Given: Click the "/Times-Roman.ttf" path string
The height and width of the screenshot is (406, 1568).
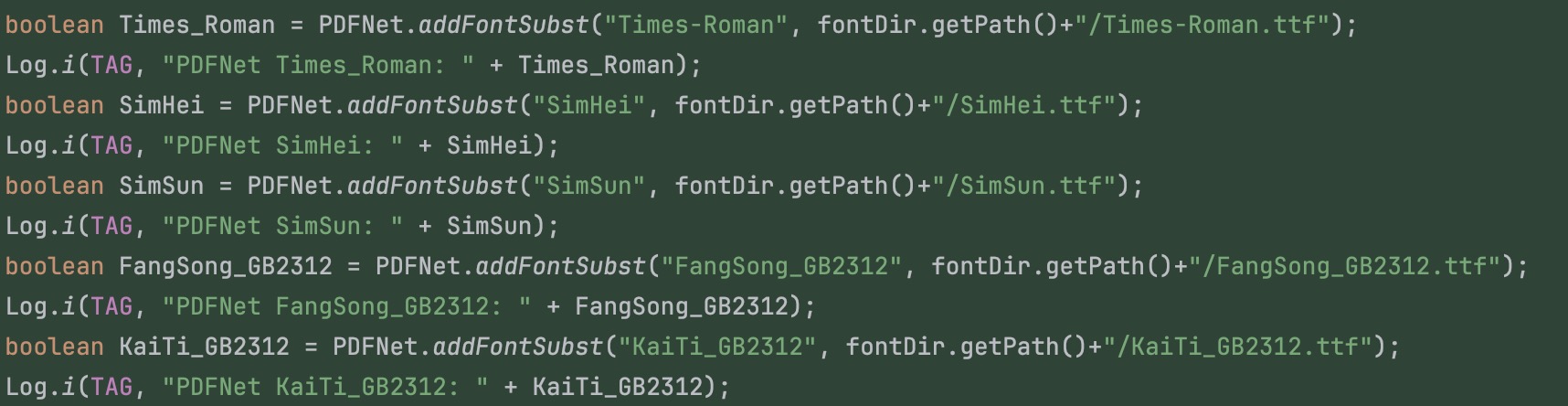Looking at the screenshot, I should (x=1202, y=25).
